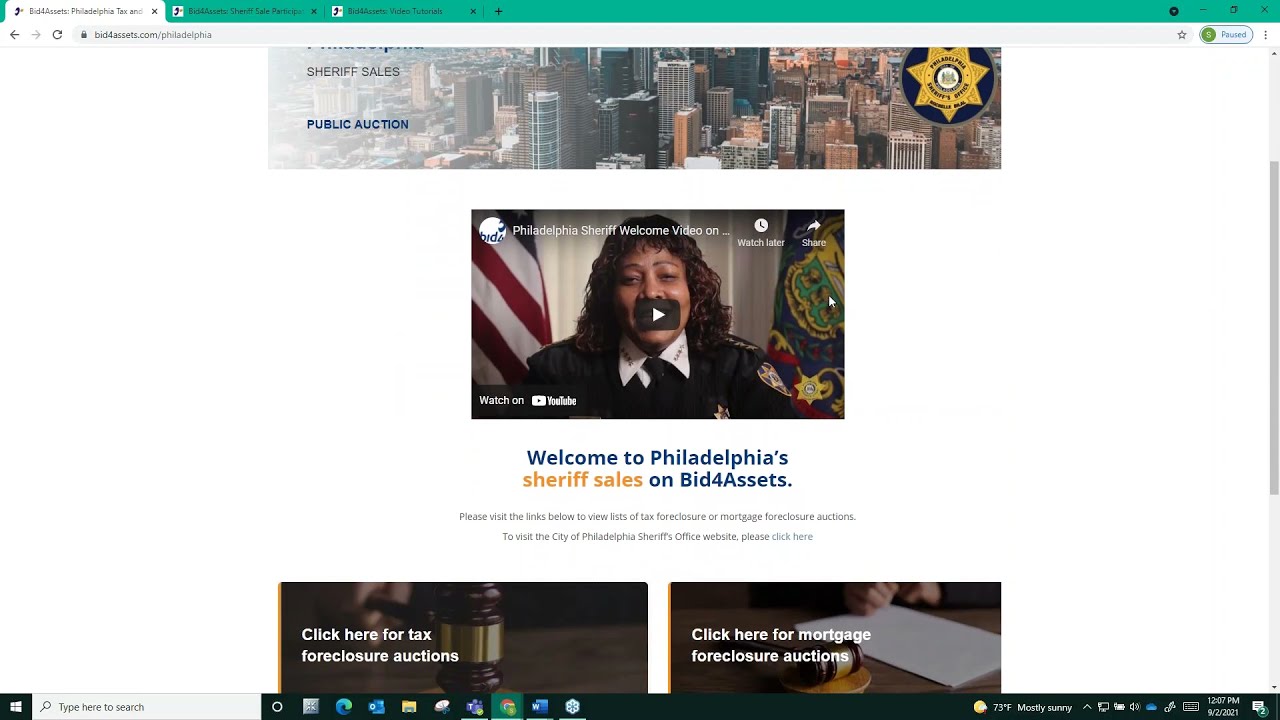Open the Paused profile button
Image resolution: width=1280 pixels, height=720 pixels.
[1226, 34]
